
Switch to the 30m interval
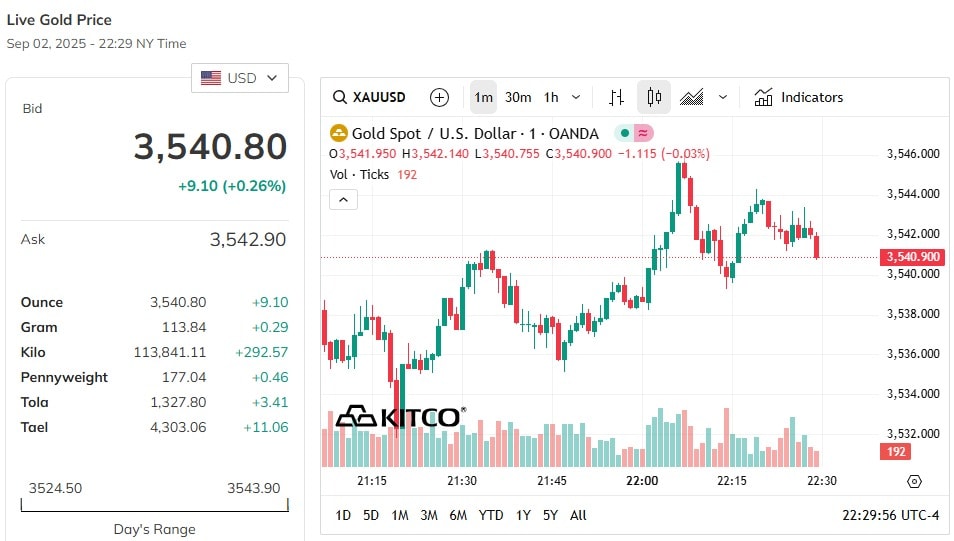pos(518,97)
